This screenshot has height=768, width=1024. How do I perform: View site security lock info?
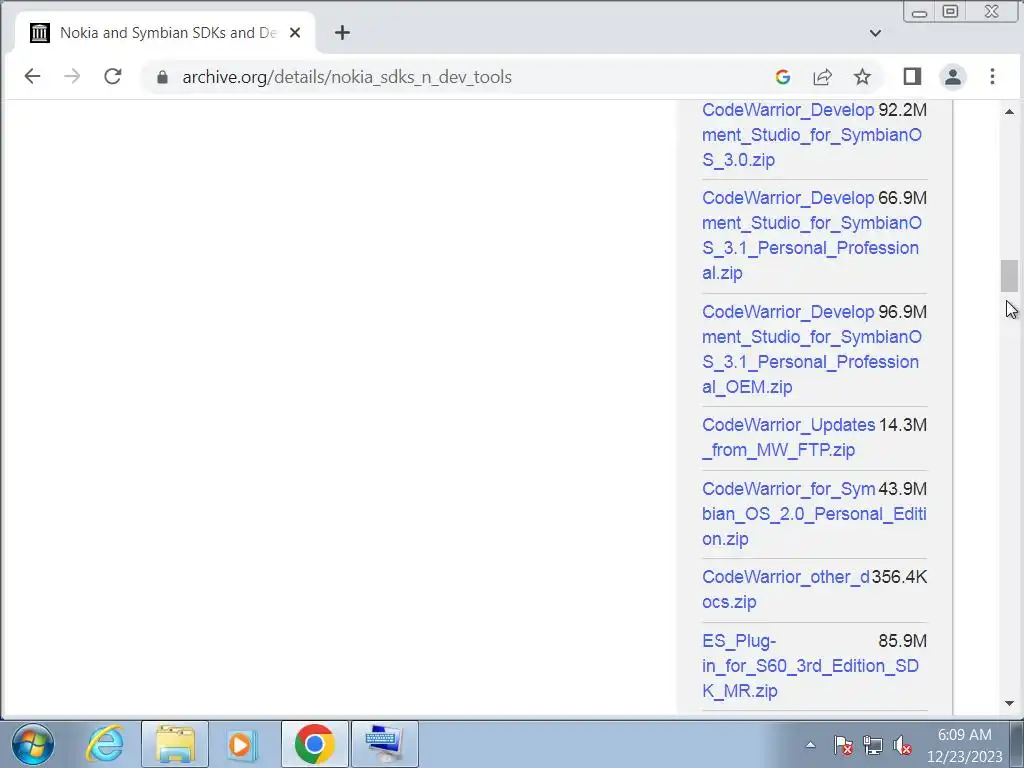click(x=163, y=77)
